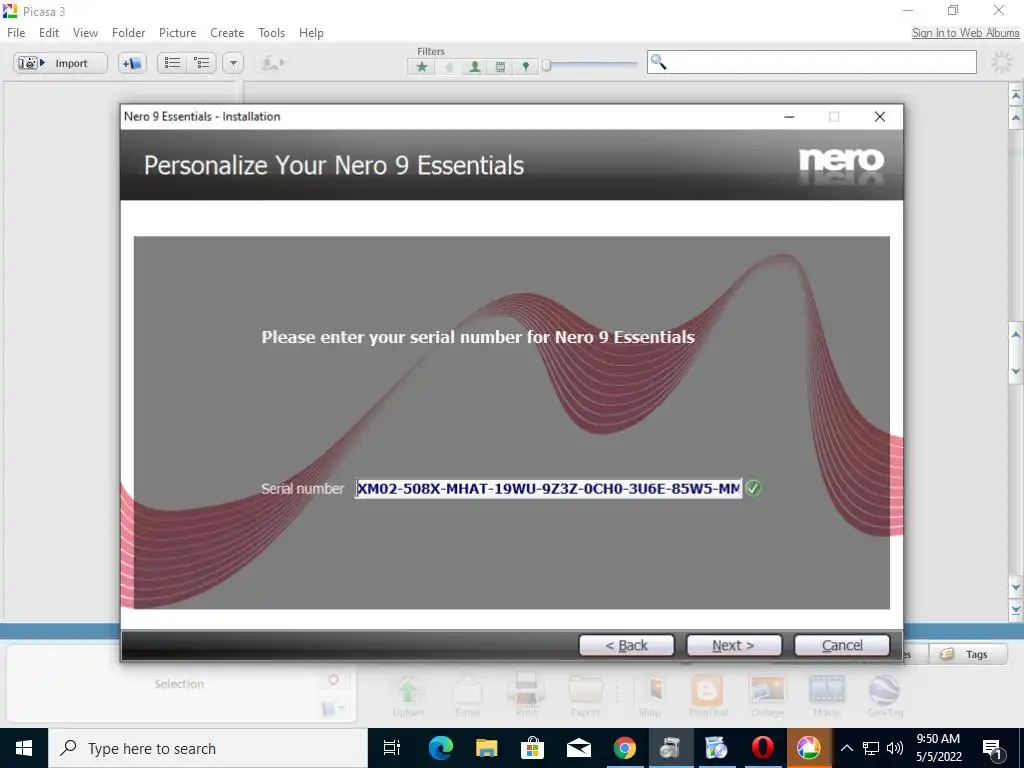Click the volume icon in system tray
The height and width of the screenshot is (768, 1024).
point(895,748)
